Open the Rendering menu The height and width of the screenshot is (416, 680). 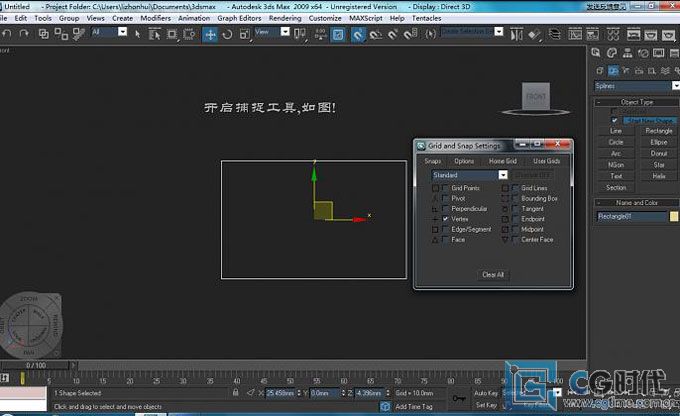point(285,18)
